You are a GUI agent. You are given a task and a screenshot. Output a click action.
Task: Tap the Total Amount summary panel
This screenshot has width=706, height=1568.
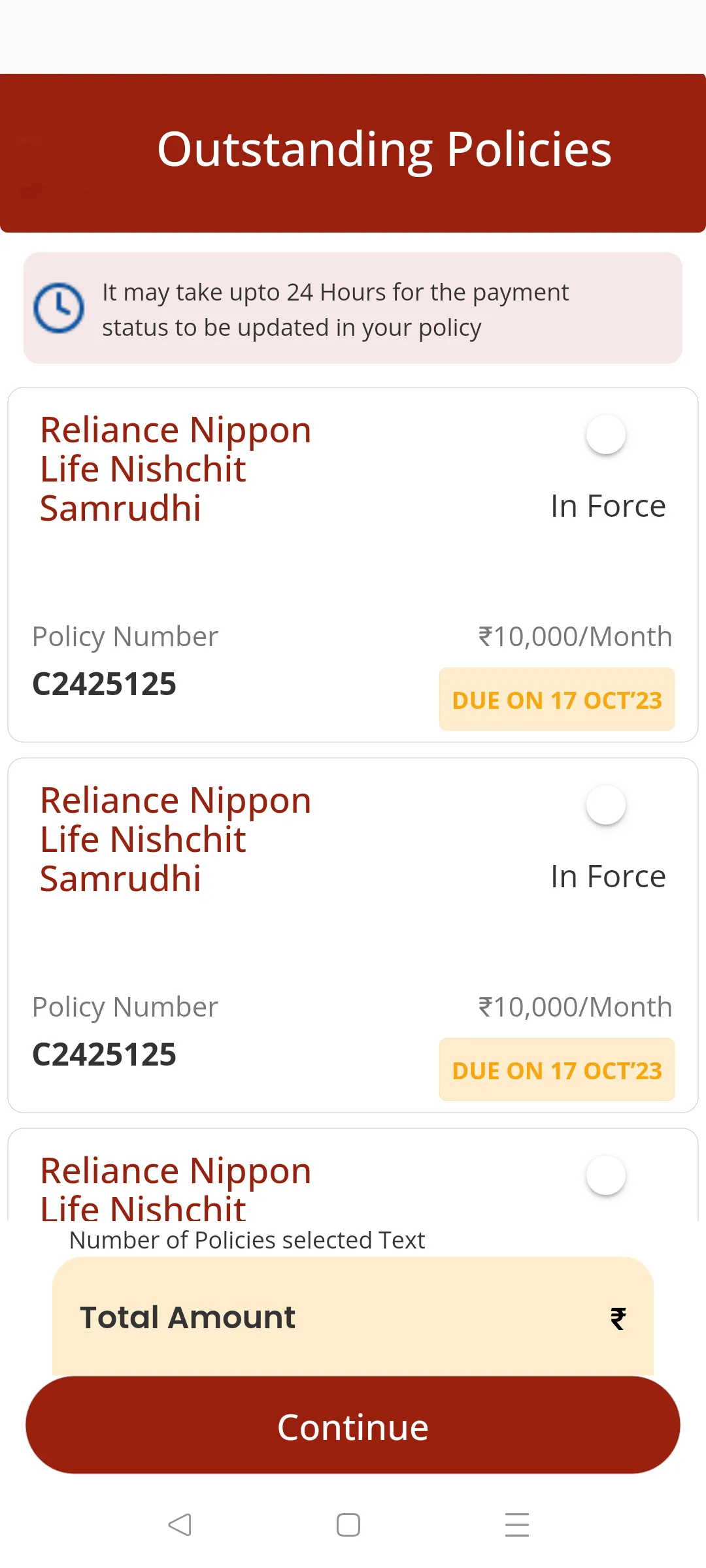click(353, 1317)
